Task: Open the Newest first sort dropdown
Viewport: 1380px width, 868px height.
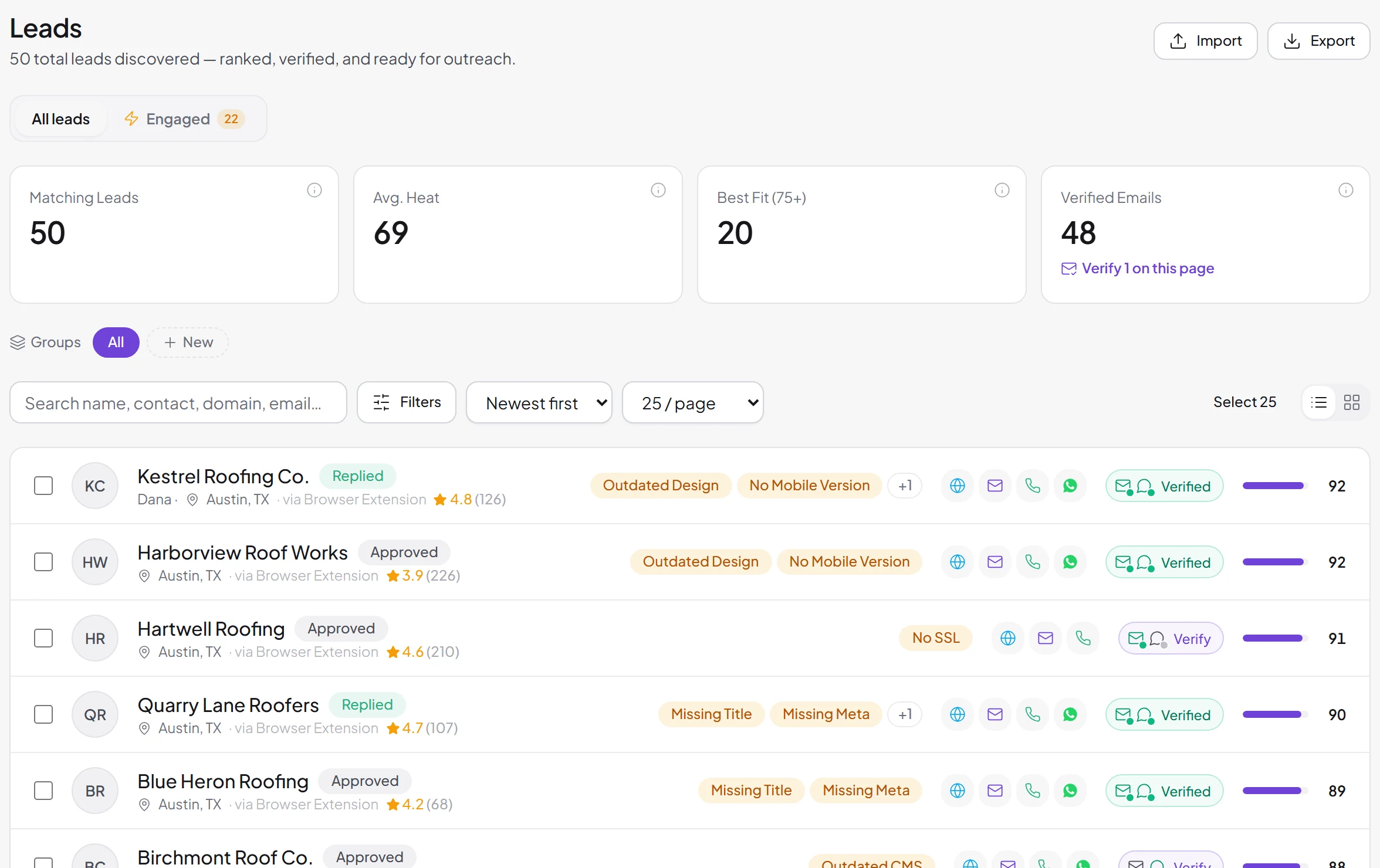Action: click(x=539, y=402)
